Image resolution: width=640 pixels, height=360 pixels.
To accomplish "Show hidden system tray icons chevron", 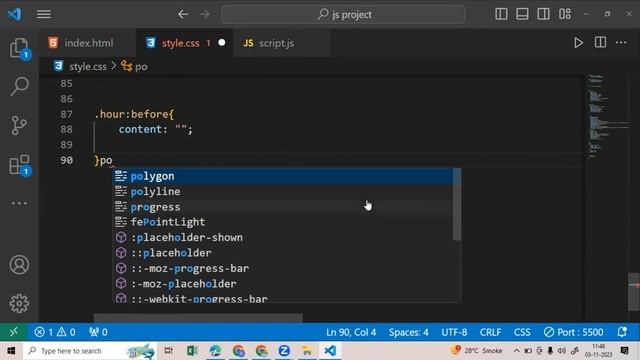I will [x=516, y=351].
